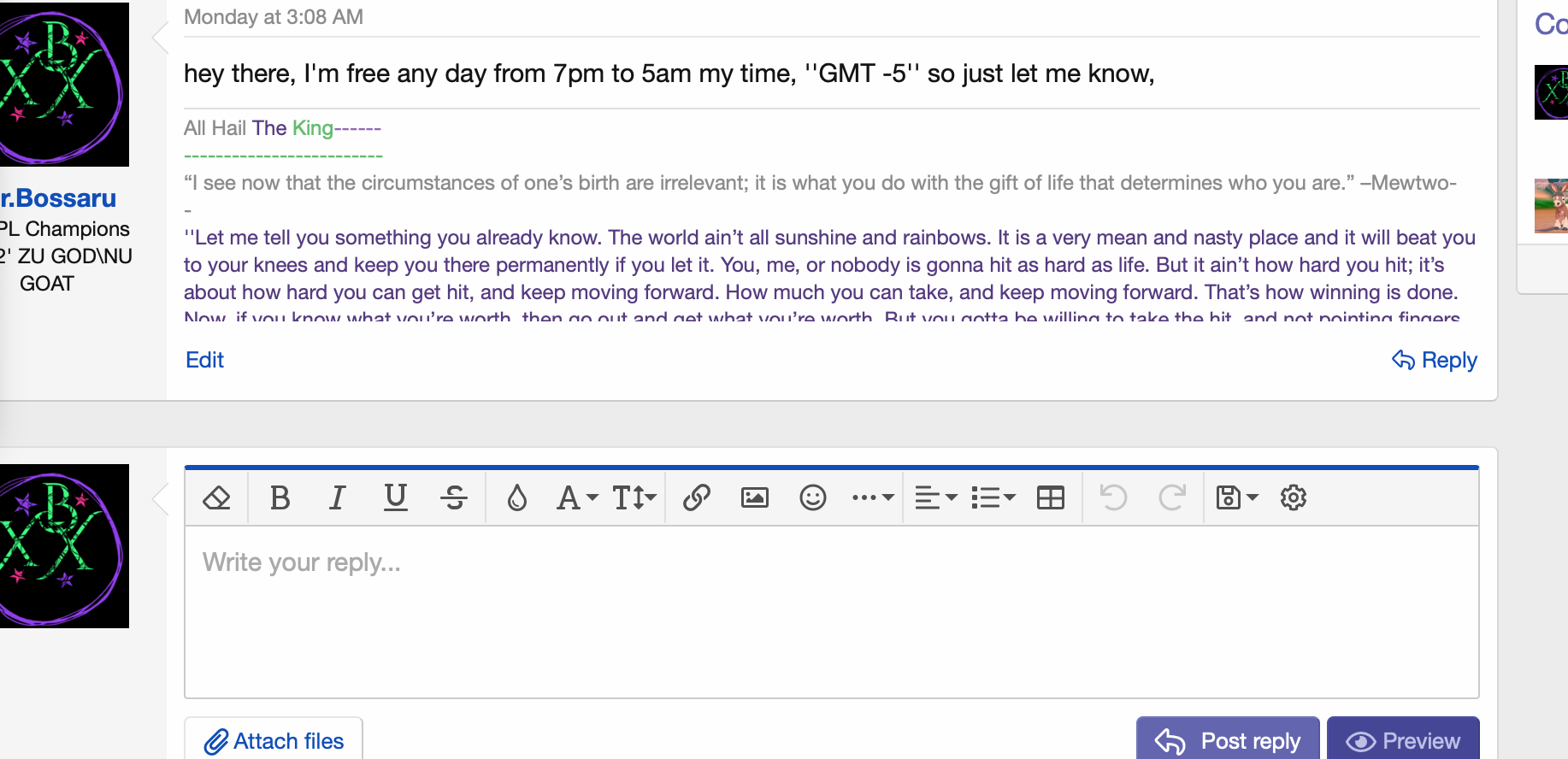This screenshot has height=759, width=1568.
Task: Insert an image into reply
Action: click(x=754, y=497)
